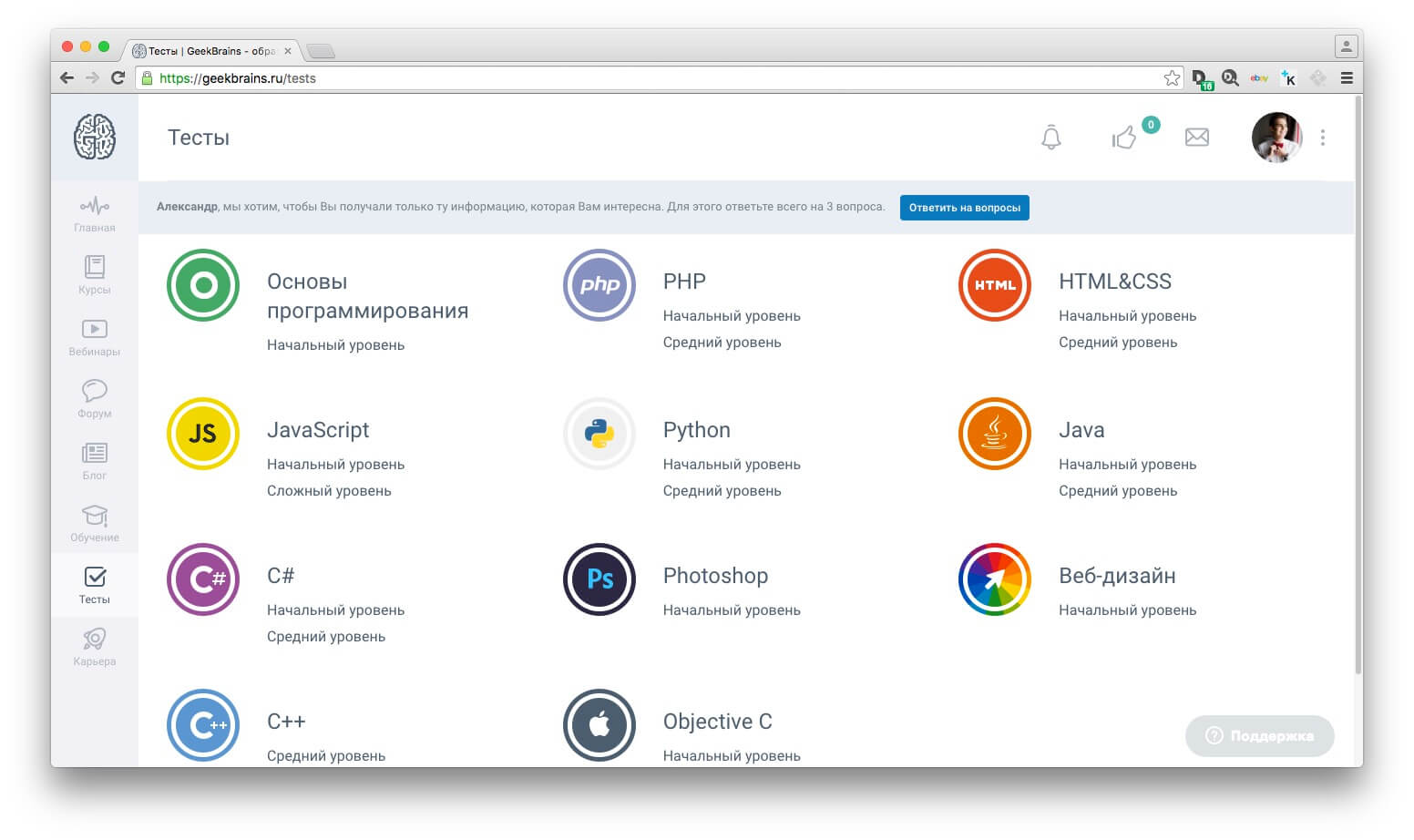
Task: Bookmark the page with star icon
Action: pyautogui.click(x=1172, y=78)
